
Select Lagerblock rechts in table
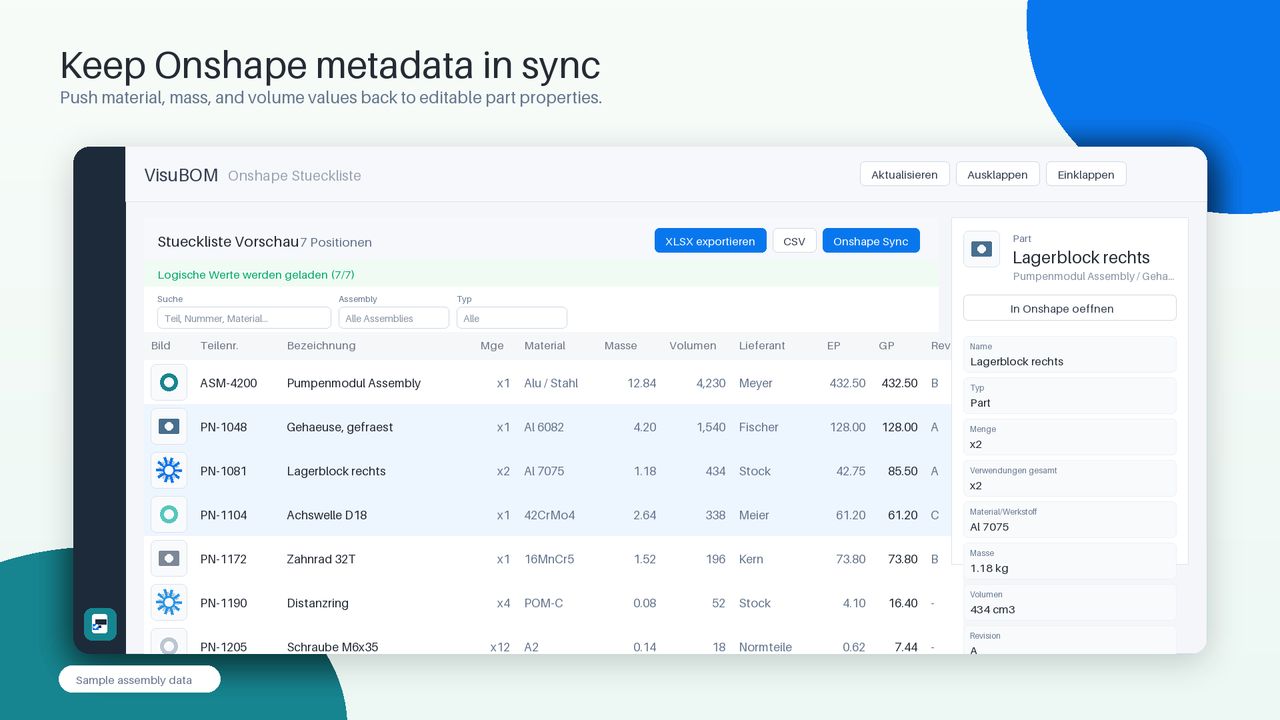(336, 471)
